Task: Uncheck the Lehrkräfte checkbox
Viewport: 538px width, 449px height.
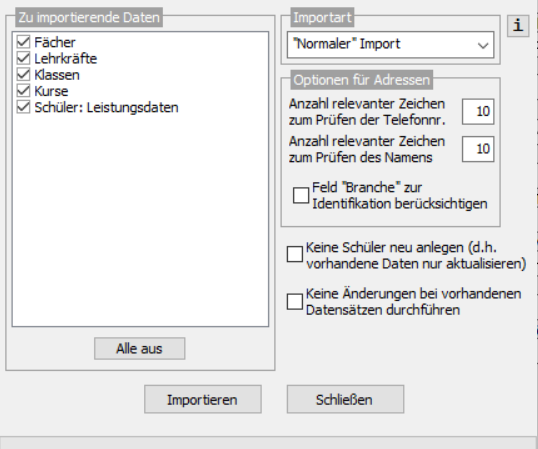Action: pyautogui.click(x=23, y=58)
